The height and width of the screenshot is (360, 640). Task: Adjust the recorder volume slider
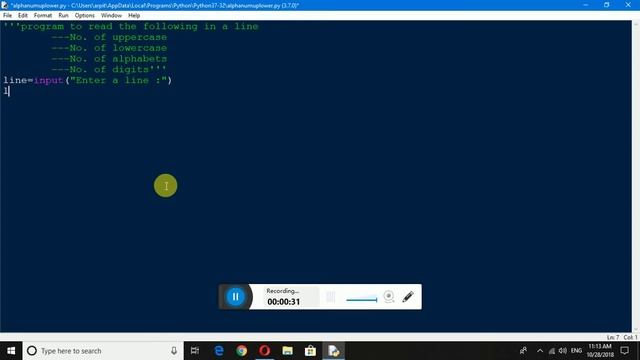362,300
